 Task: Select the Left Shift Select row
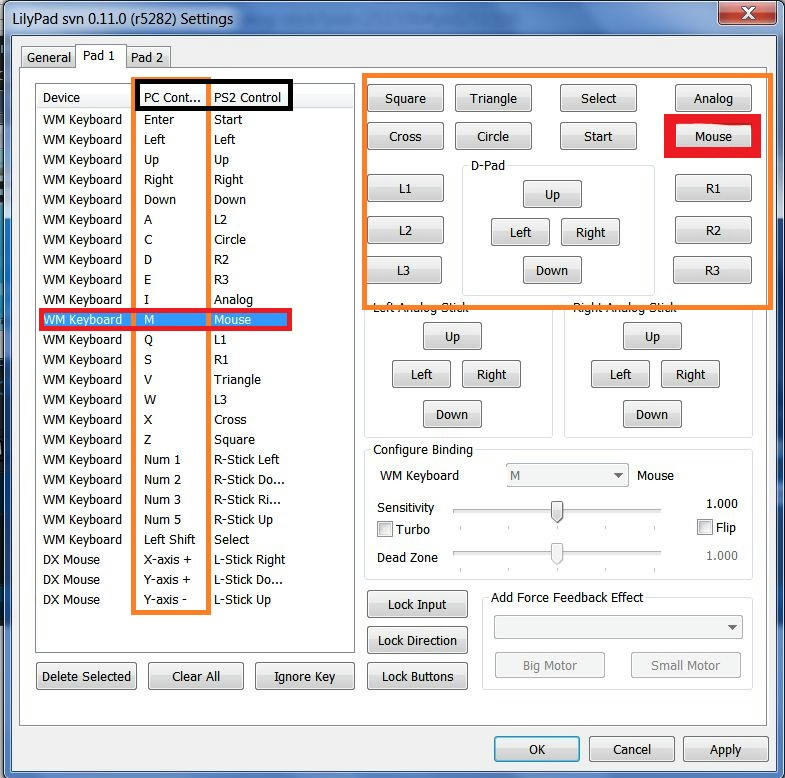(165, 540)
